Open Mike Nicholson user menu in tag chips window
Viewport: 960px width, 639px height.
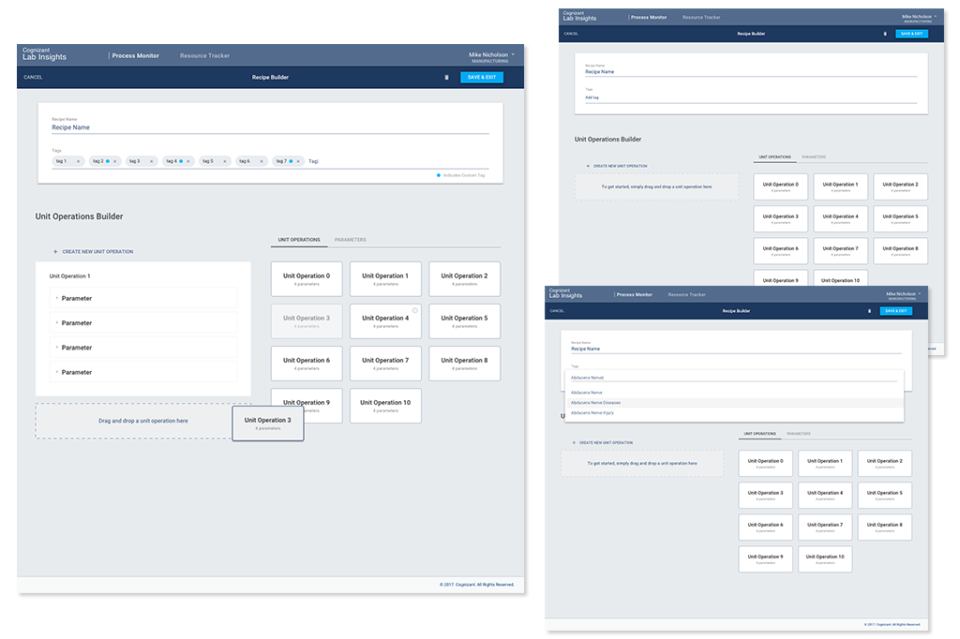(492, 56)
